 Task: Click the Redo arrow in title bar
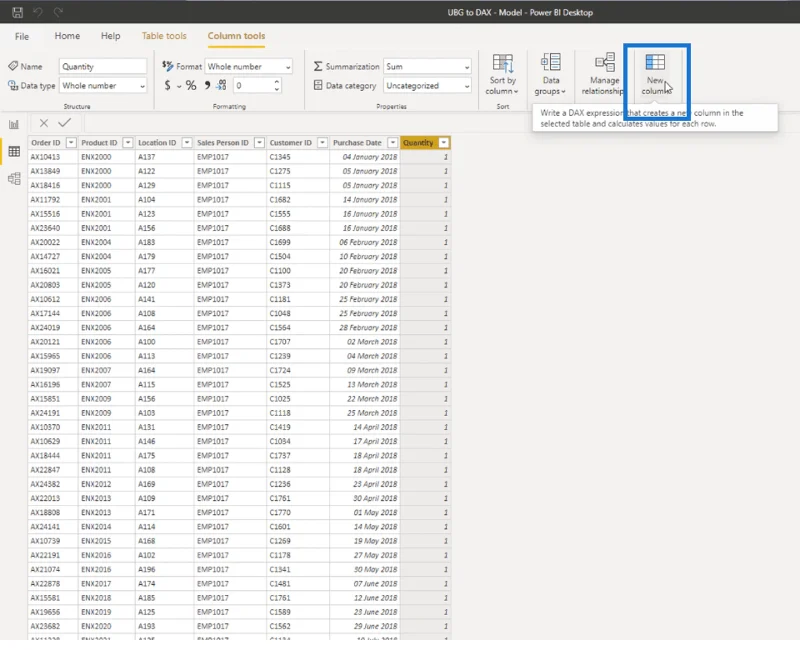coord(58,12)
